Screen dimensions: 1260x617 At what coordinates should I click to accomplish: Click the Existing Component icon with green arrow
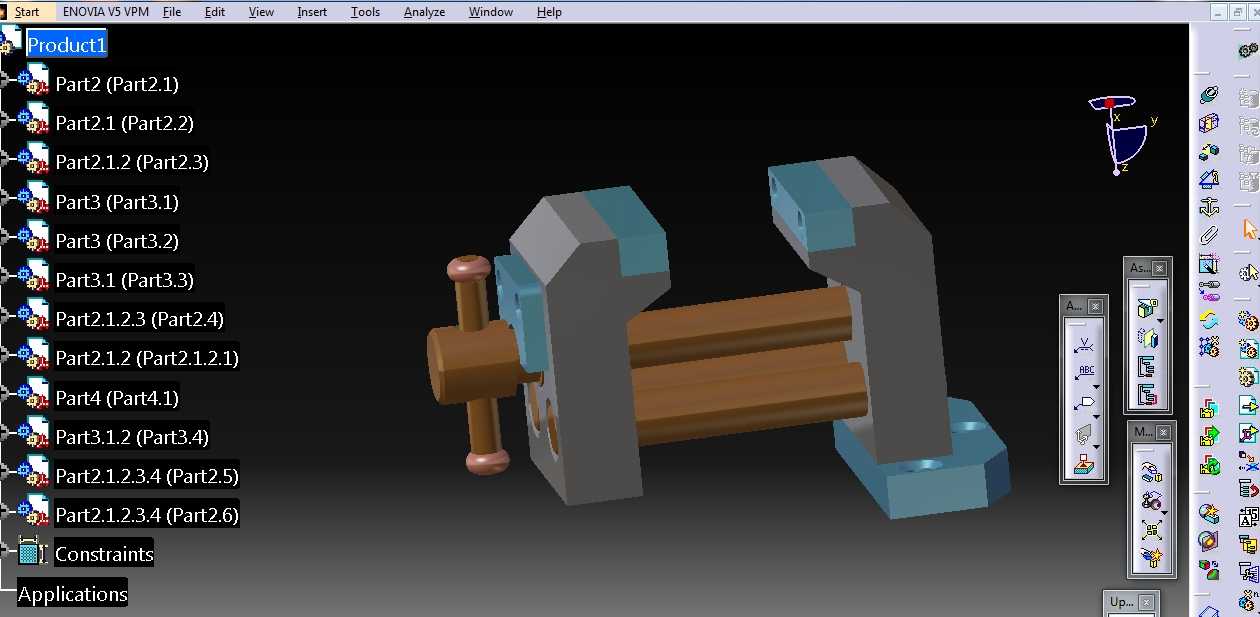1248,405
